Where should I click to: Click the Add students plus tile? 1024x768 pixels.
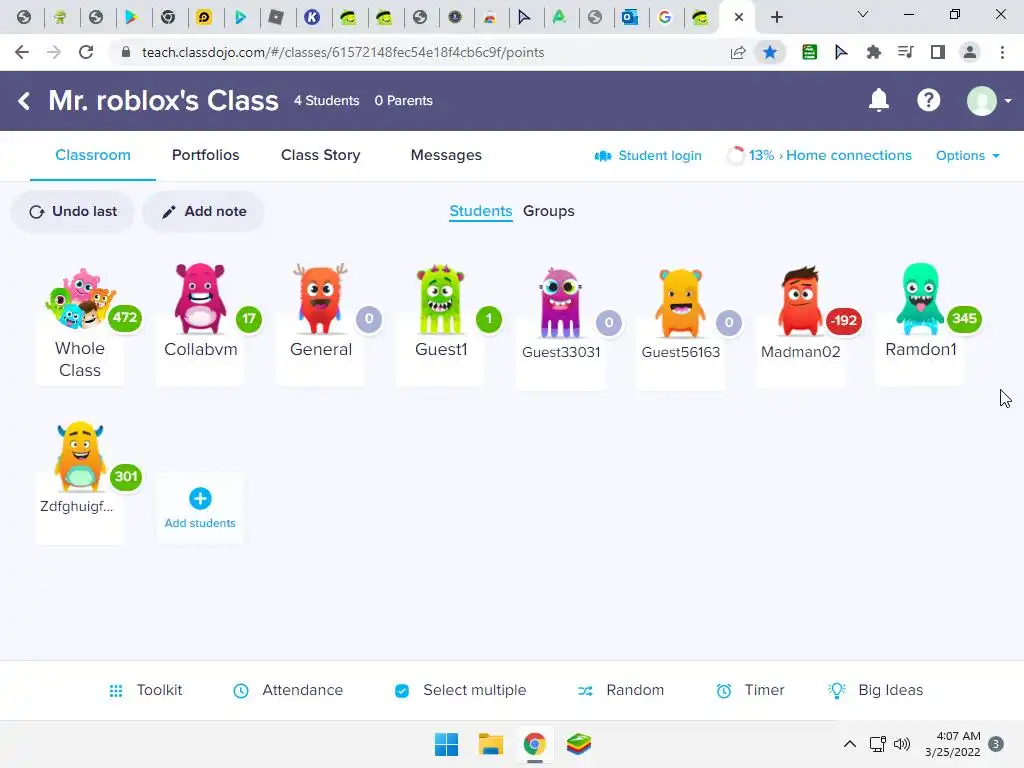200,508
